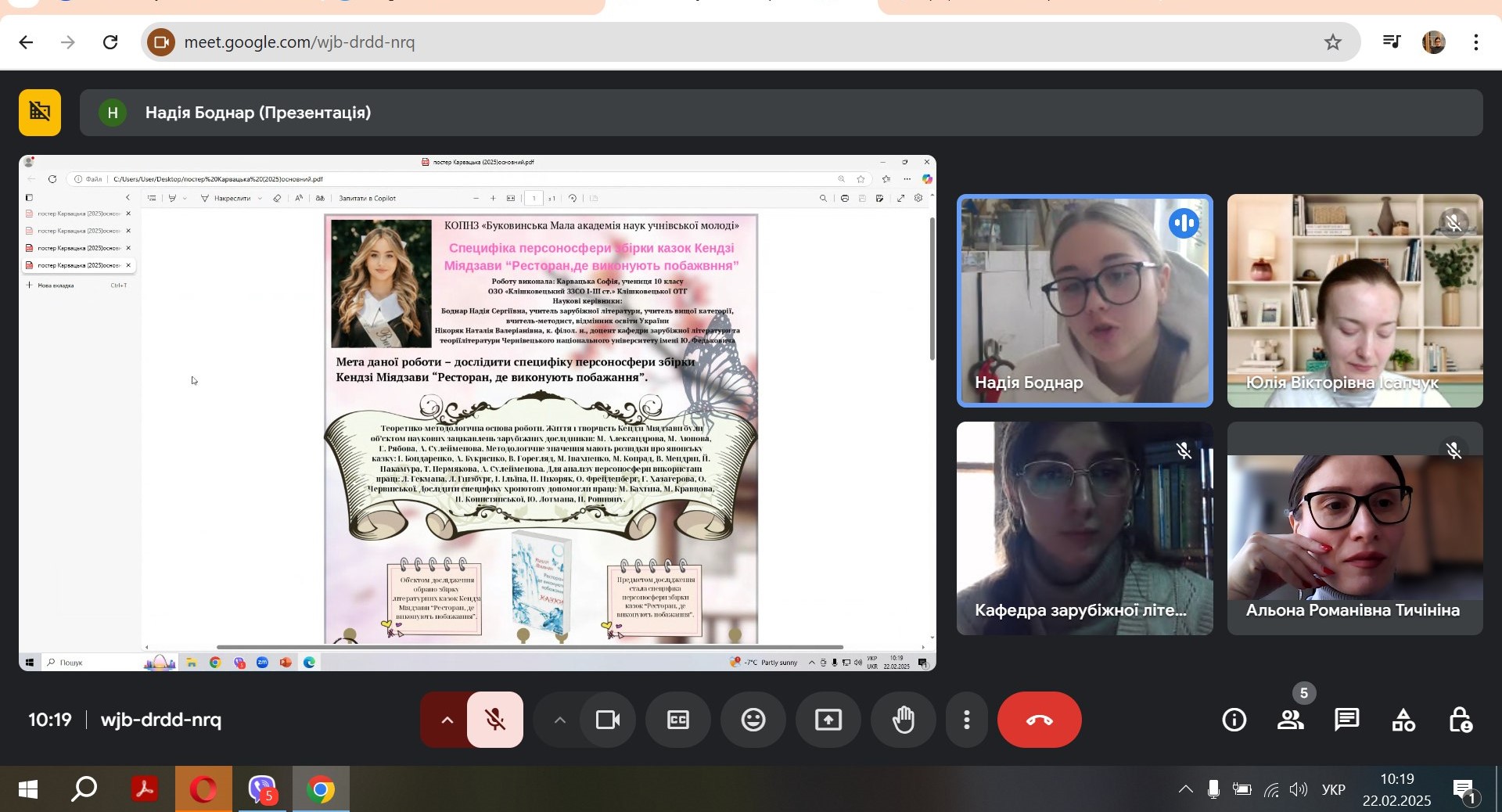Open the volume control in tray

(1299, 790)
